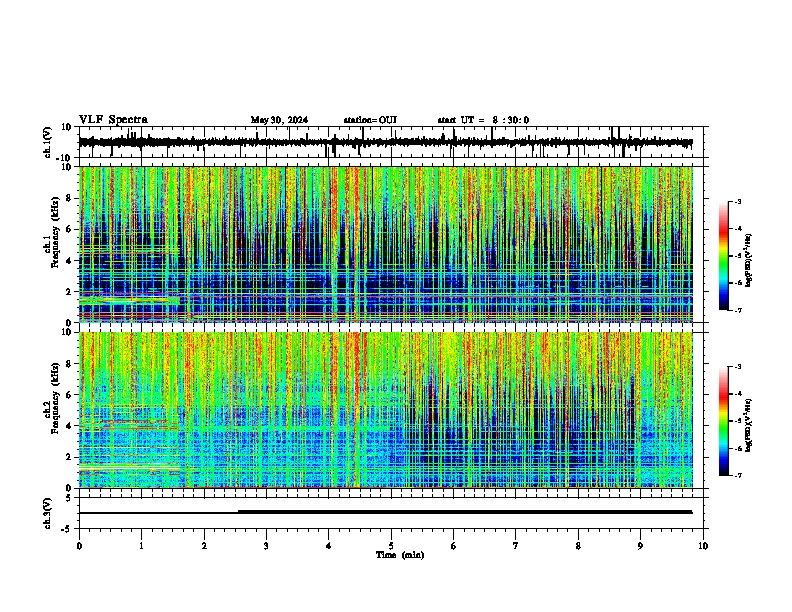
Task: Click the ch.1 spectrogram color scale bar
Action: pyautogui.click(x=724, y=256)
